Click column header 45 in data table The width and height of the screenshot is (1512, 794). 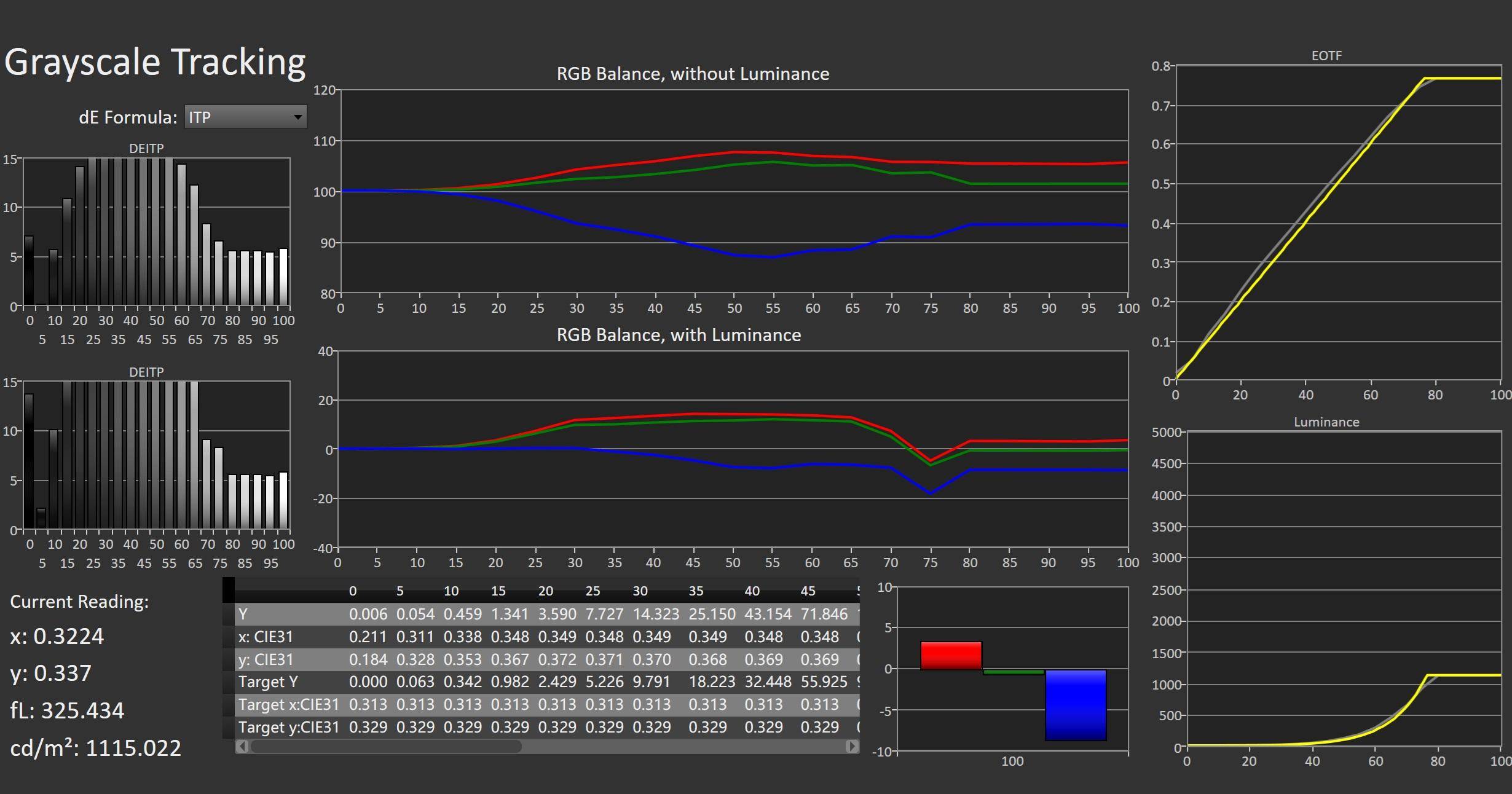[x=808, y=591]
